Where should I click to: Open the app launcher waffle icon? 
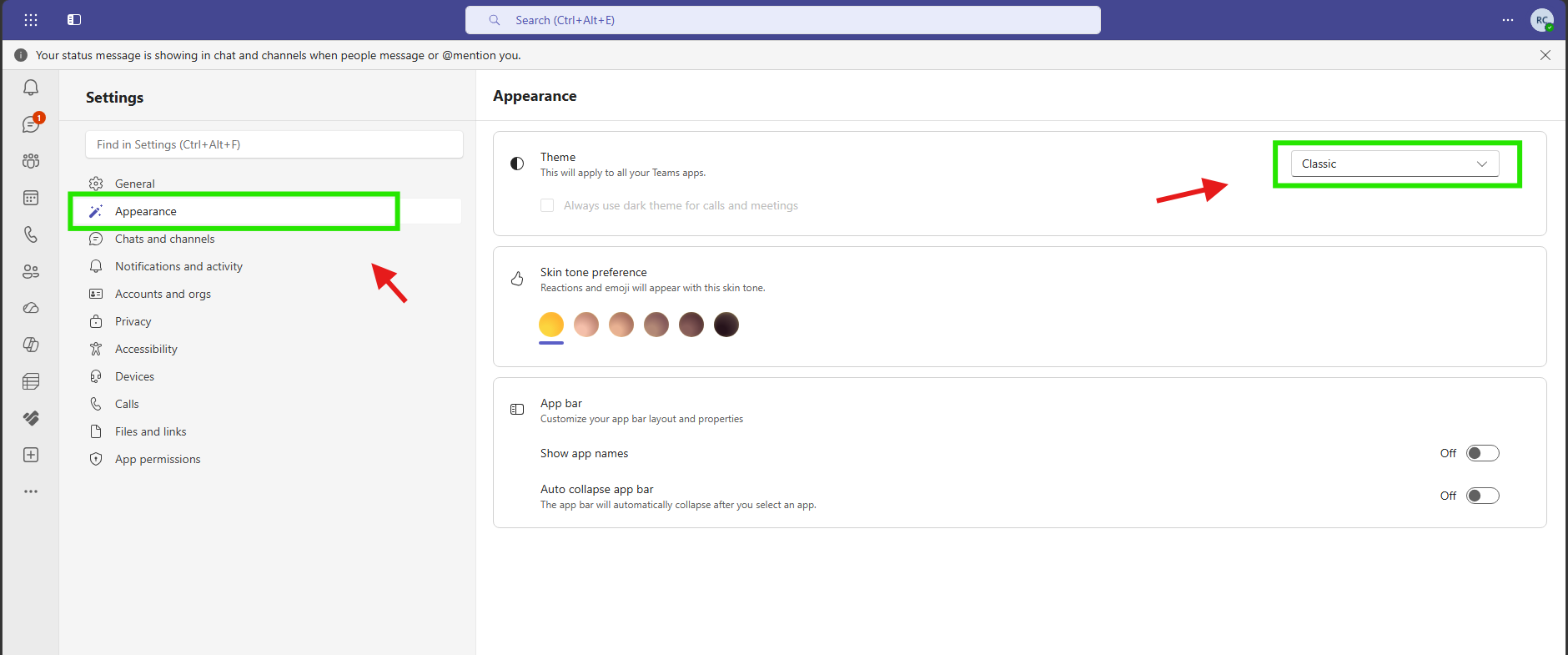point(31,20)
